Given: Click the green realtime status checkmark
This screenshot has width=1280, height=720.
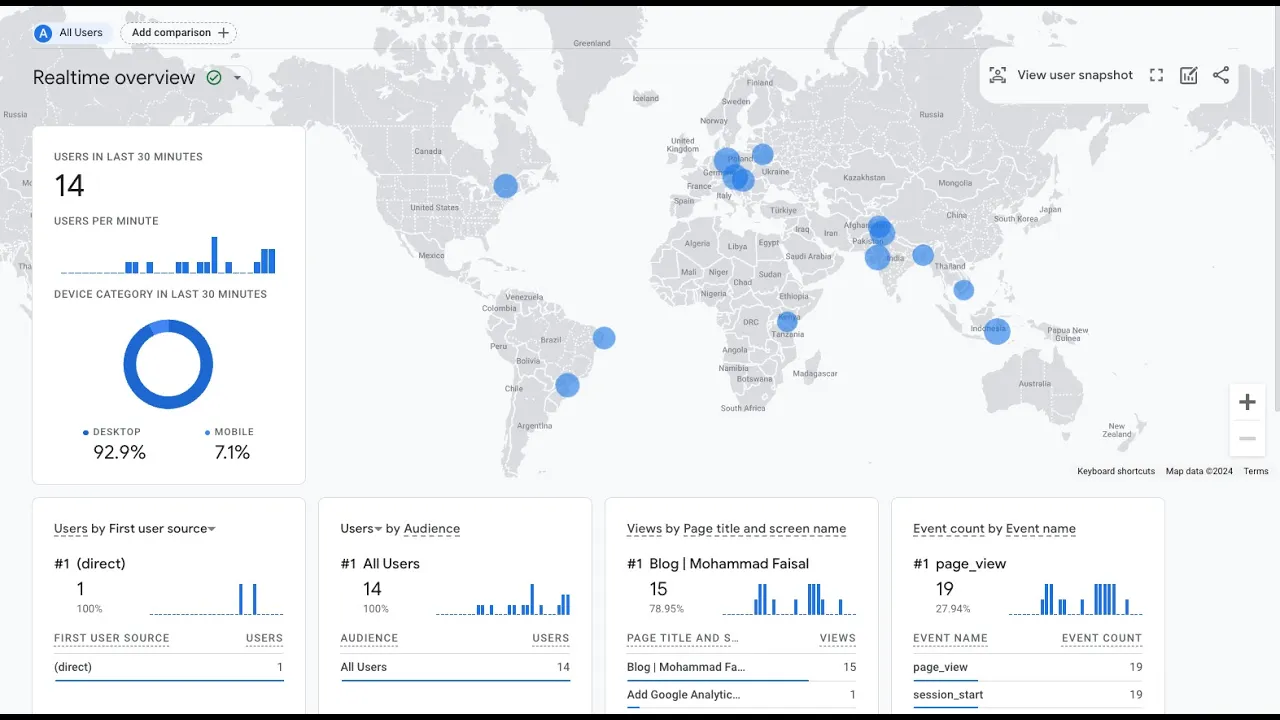Looking at the screenshot, I should [213, 78].
